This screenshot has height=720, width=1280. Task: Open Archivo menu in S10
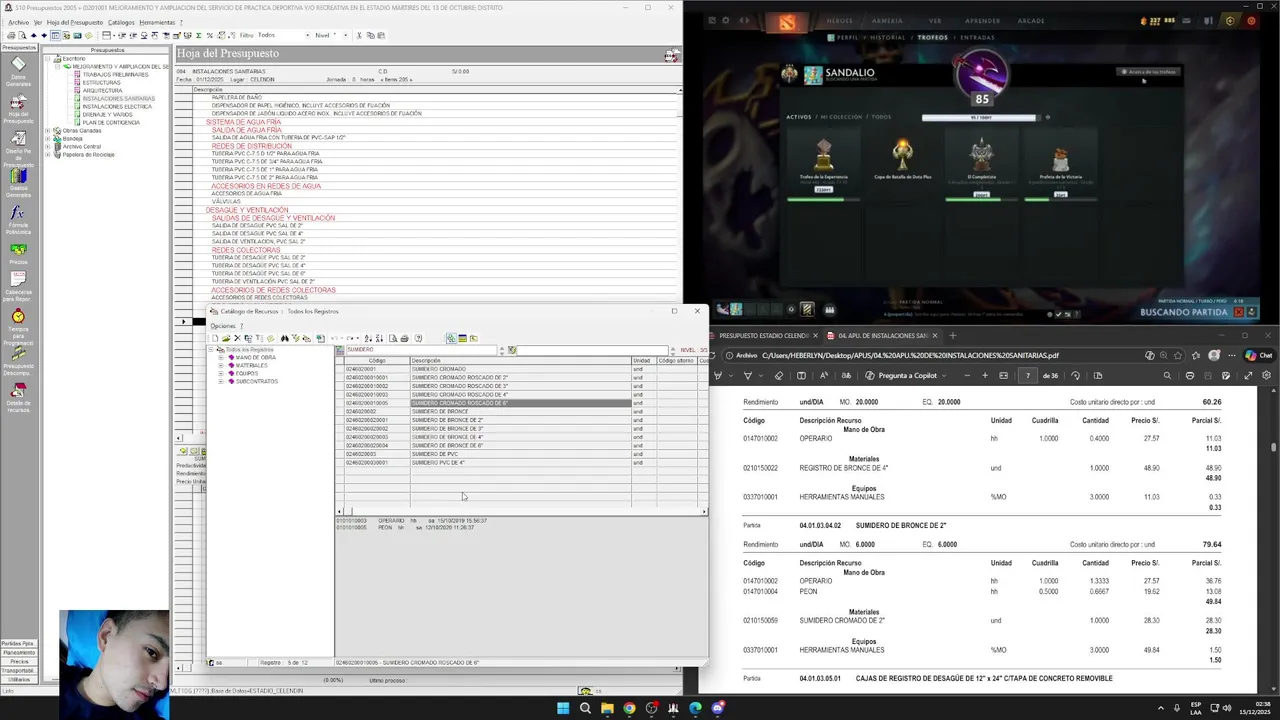click(x=18, y=22)
